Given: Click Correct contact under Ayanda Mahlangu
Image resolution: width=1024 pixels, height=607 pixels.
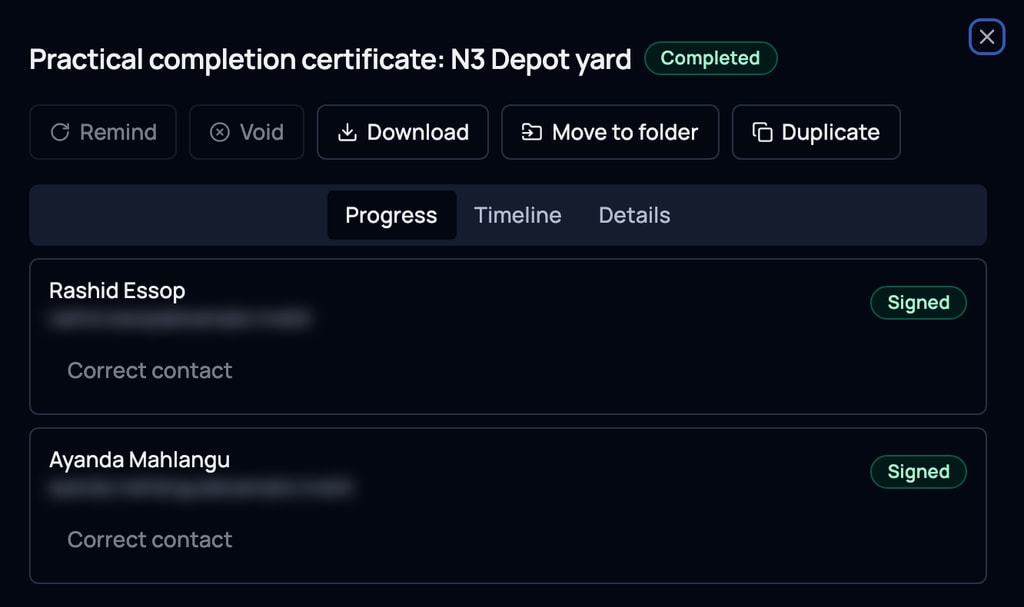Looking at the screenshot, I should point(150,540).
